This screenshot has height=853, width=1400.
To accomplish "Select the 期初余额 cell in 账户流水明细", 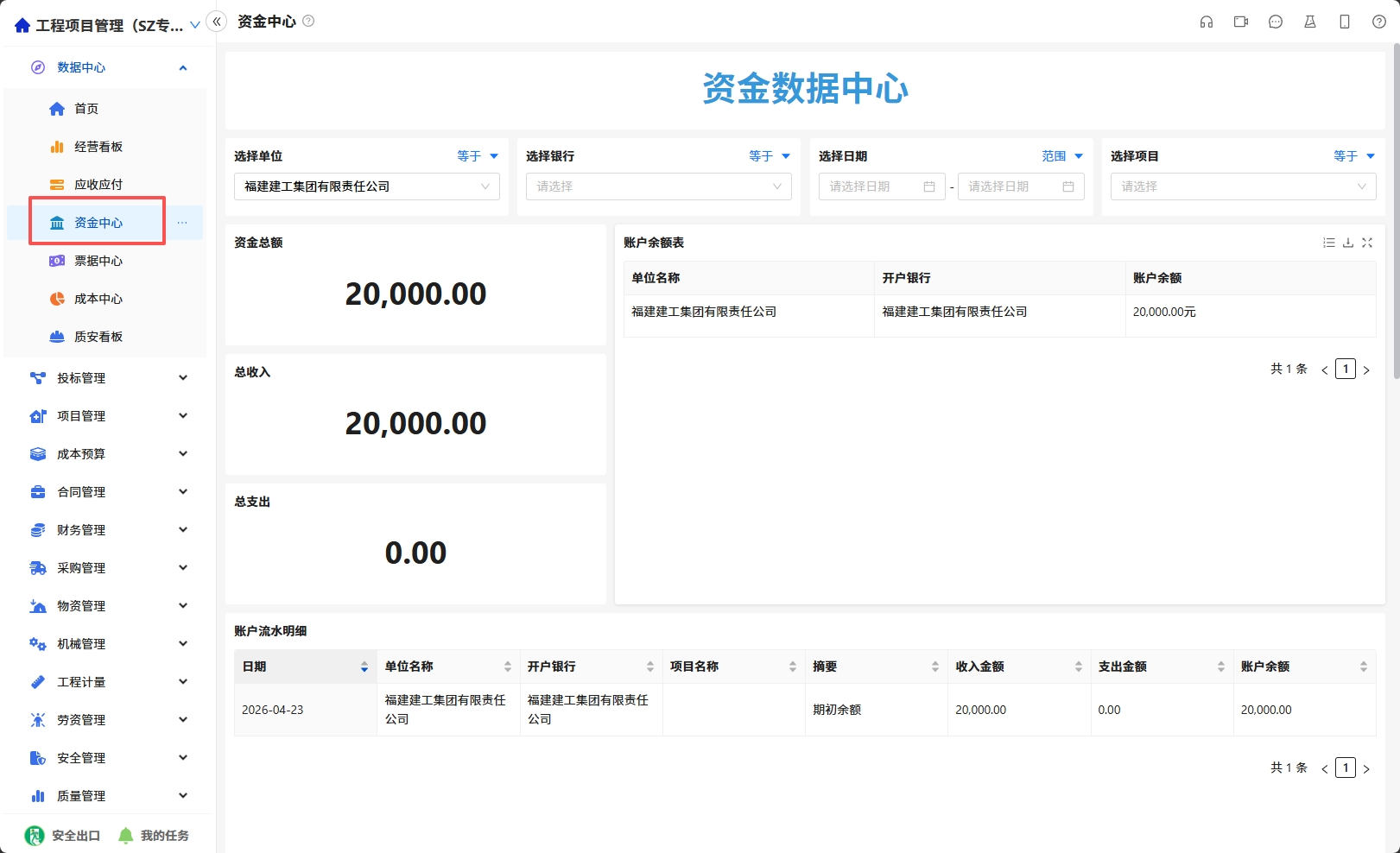I will click(877, 710).
